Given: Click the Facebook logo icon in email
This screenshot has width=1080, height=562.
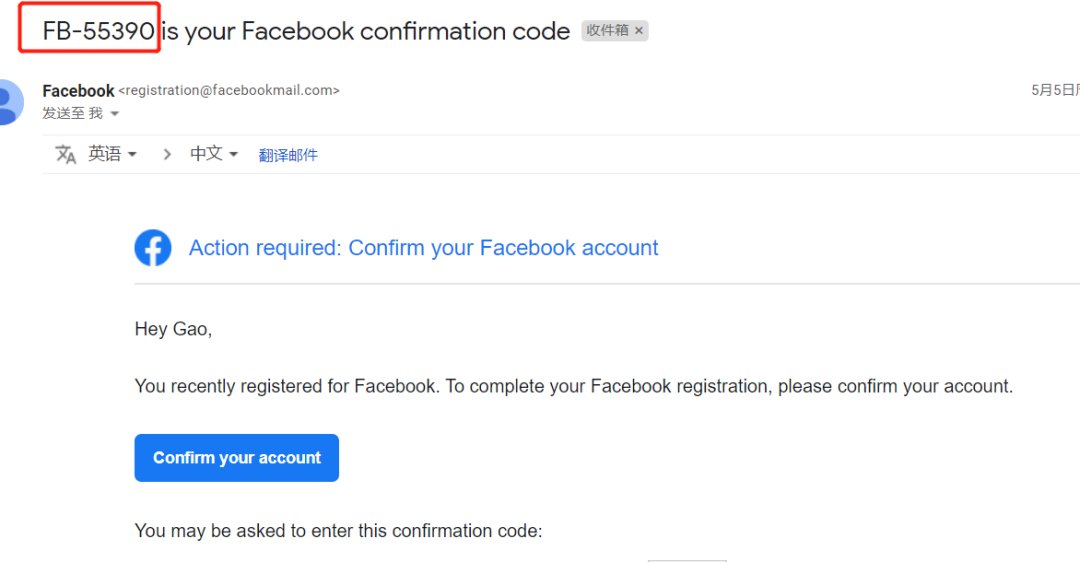Looking at the screenshot, I should tap(153, 248).
